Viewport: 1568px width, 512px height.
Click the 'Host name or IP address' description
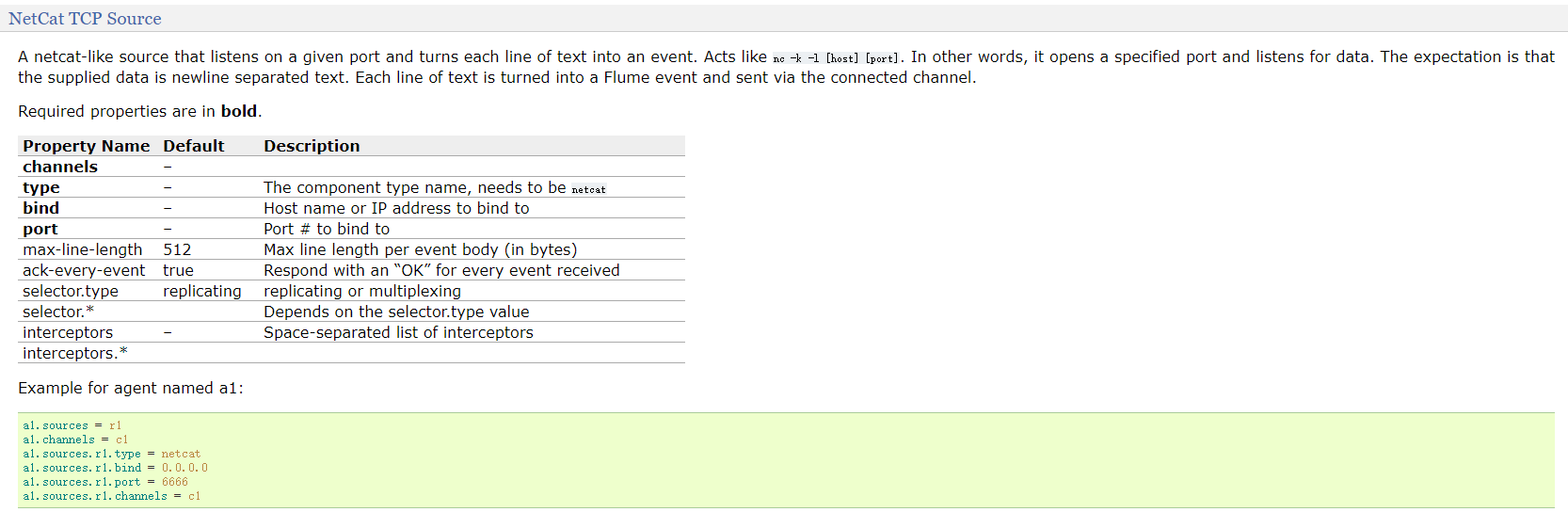point(396,208)
